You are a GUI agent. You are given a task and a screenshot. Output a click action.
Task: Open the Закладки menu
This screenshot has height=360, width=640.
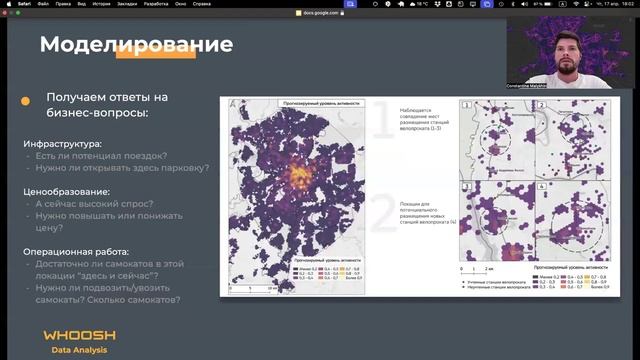coord(127,4)
